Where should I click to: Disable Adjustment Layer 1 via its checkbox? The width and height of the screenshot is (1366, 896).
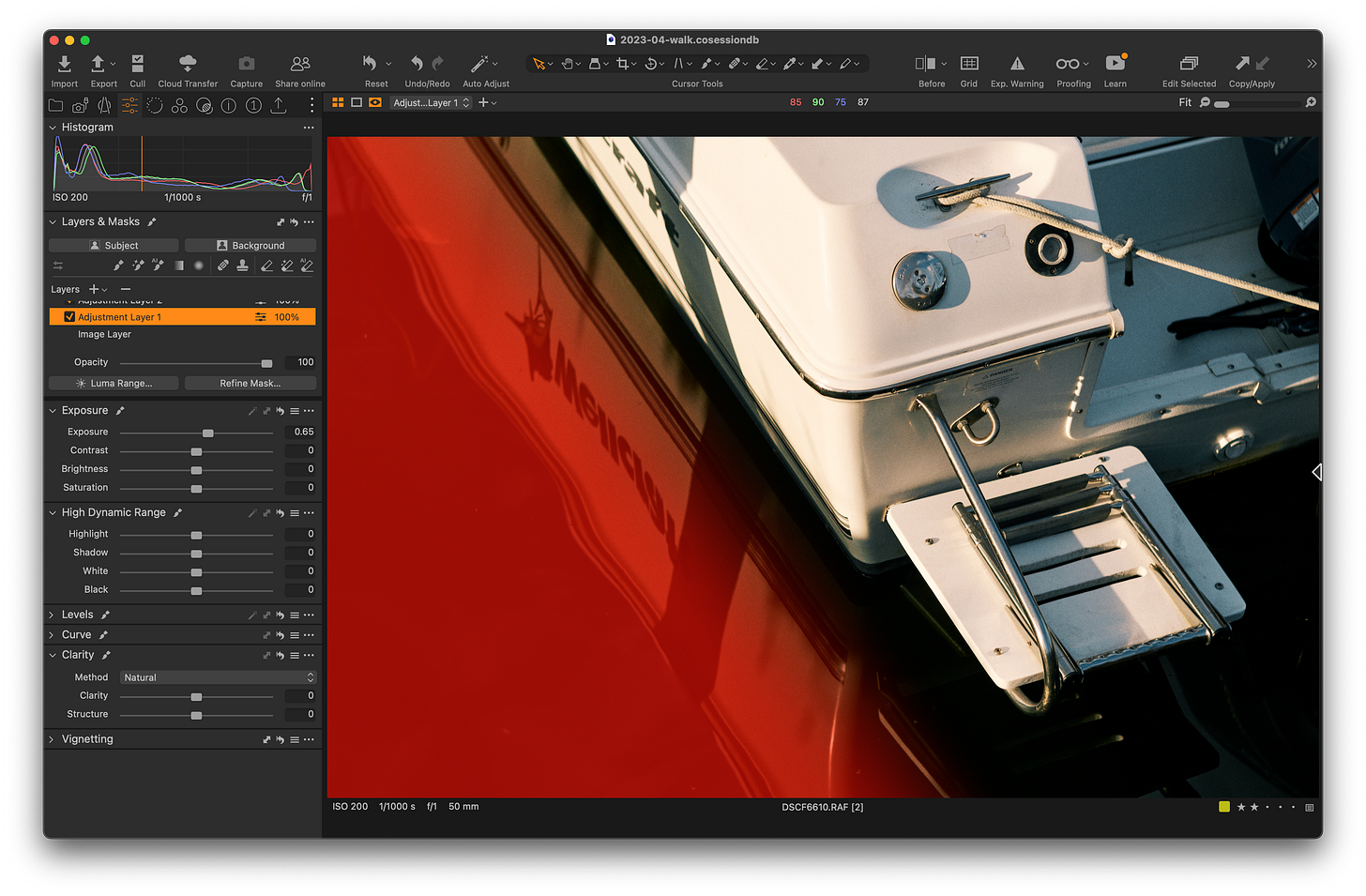point(68,316)
